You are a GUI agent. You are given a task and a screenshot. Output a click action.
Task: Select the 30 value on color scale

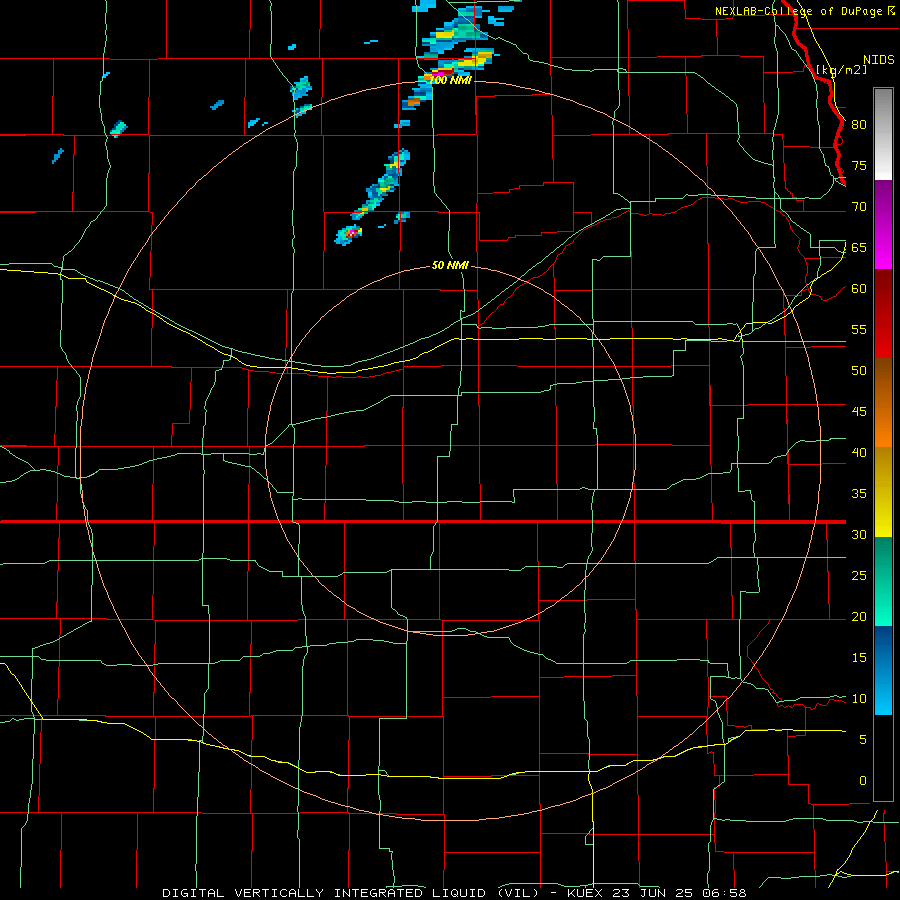tap(859, 535)
